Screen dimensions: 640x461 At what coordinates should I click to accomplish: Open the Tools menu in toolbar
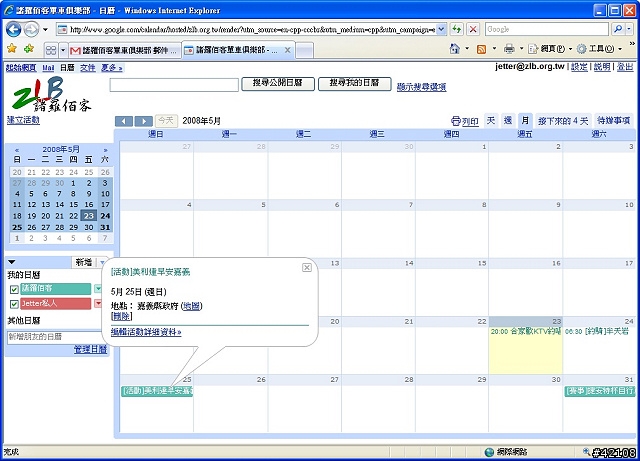[x=599, y=49]
